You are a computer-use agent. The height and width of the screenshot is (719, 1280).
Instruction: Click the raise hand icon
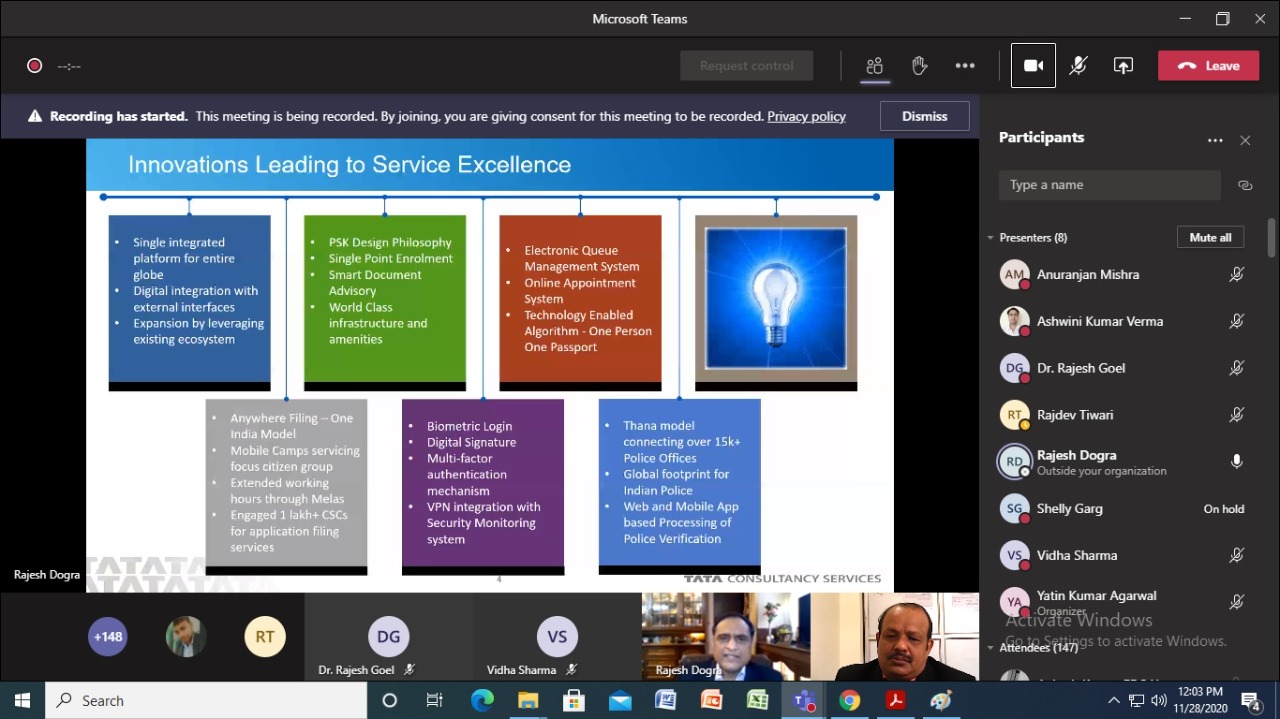919,66
